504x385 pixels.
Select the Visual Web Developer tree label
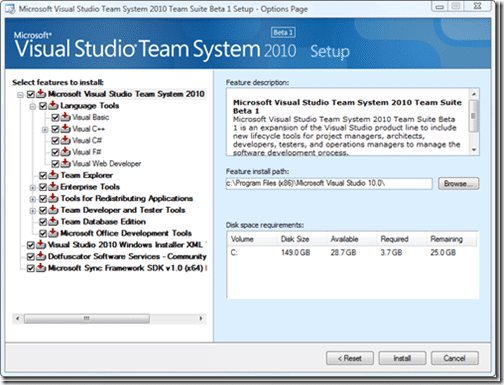coord(107,164)
